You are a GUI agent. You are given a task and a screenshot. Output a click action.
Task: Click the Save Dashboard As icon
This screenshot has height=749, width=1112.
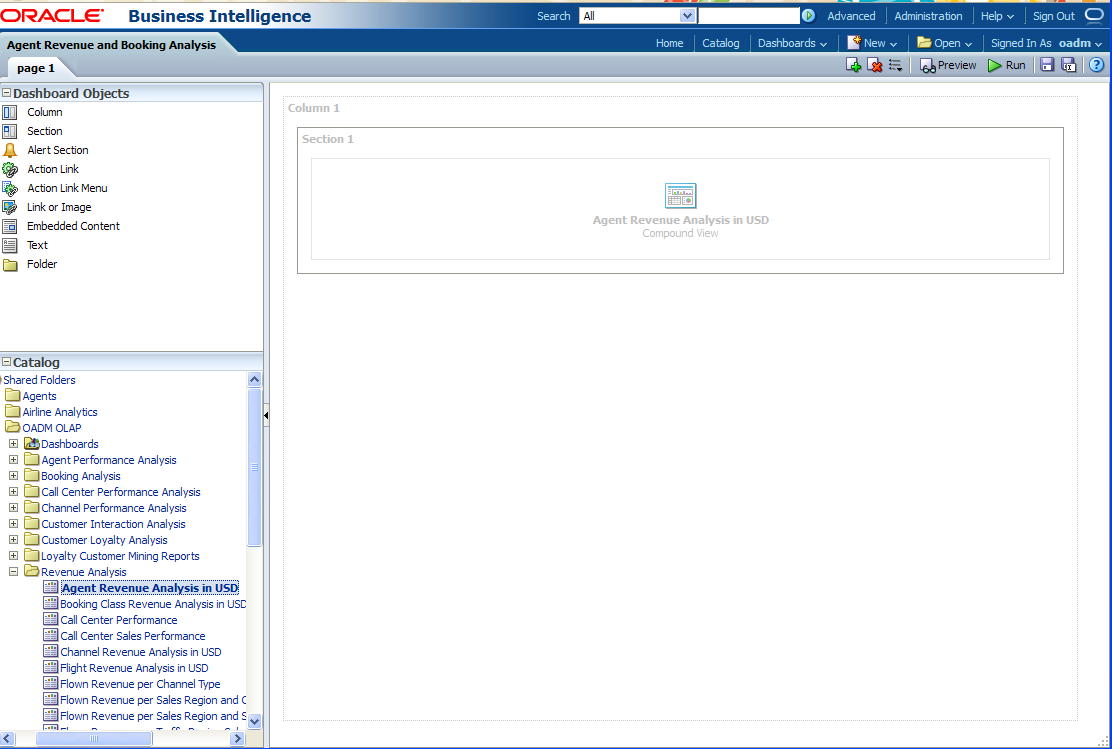point(1068,65)
